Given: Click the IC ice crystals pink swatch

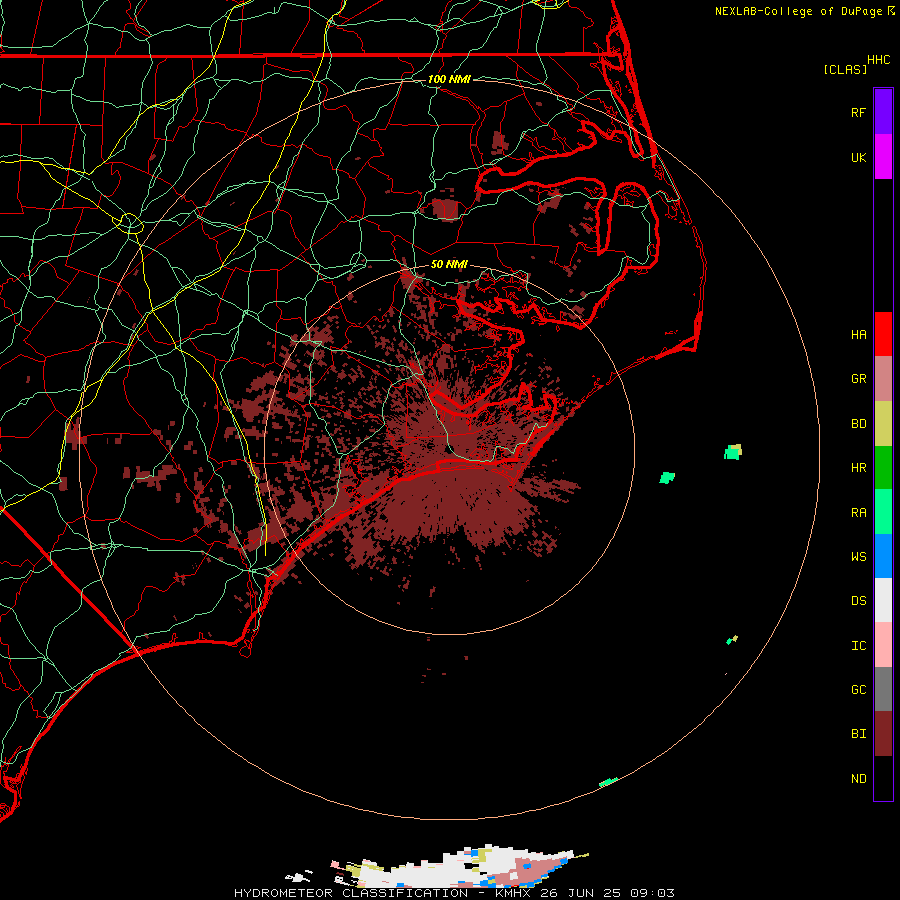Looking at the screenshot, I should [883, 645].
